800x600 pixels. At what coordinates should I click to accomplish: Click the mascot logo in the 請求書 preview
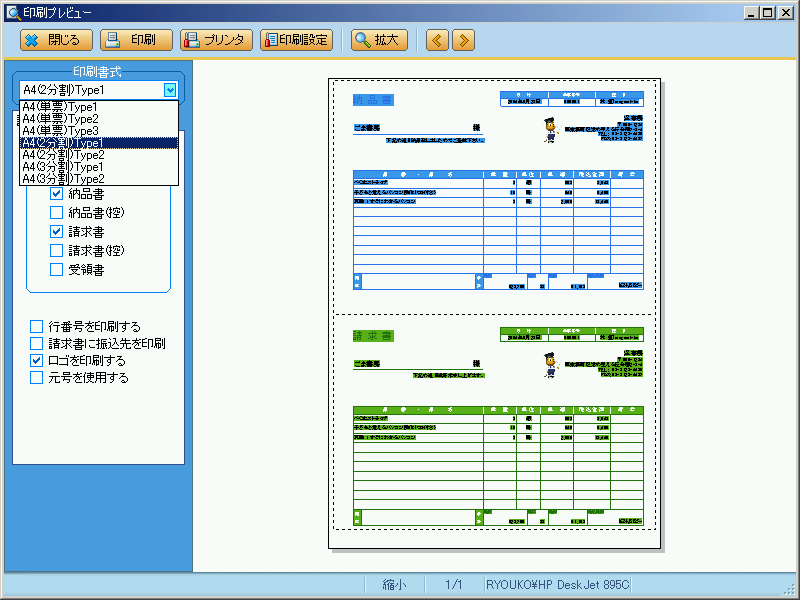click(x=551, y=365)
